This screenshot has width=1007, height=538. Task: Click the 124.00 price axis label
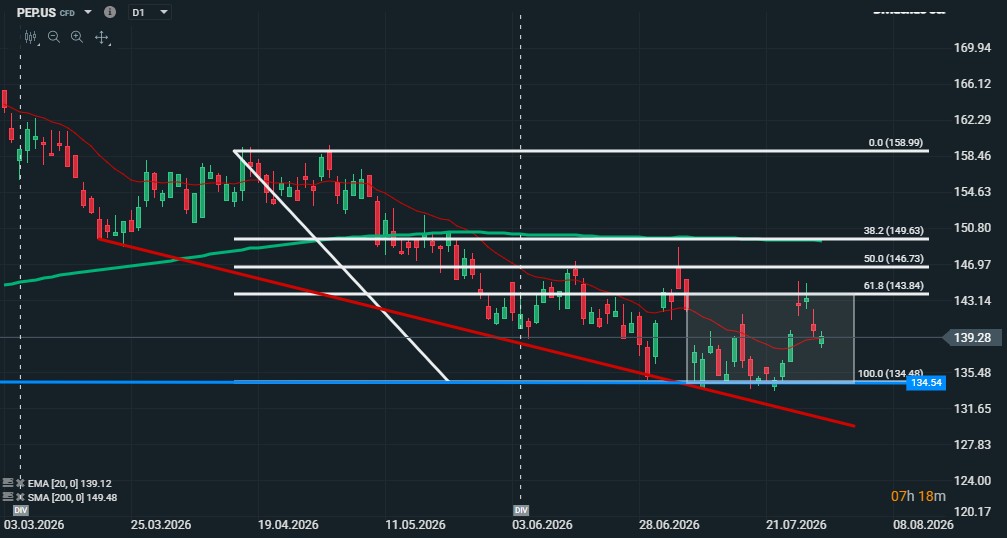point(972,480)
